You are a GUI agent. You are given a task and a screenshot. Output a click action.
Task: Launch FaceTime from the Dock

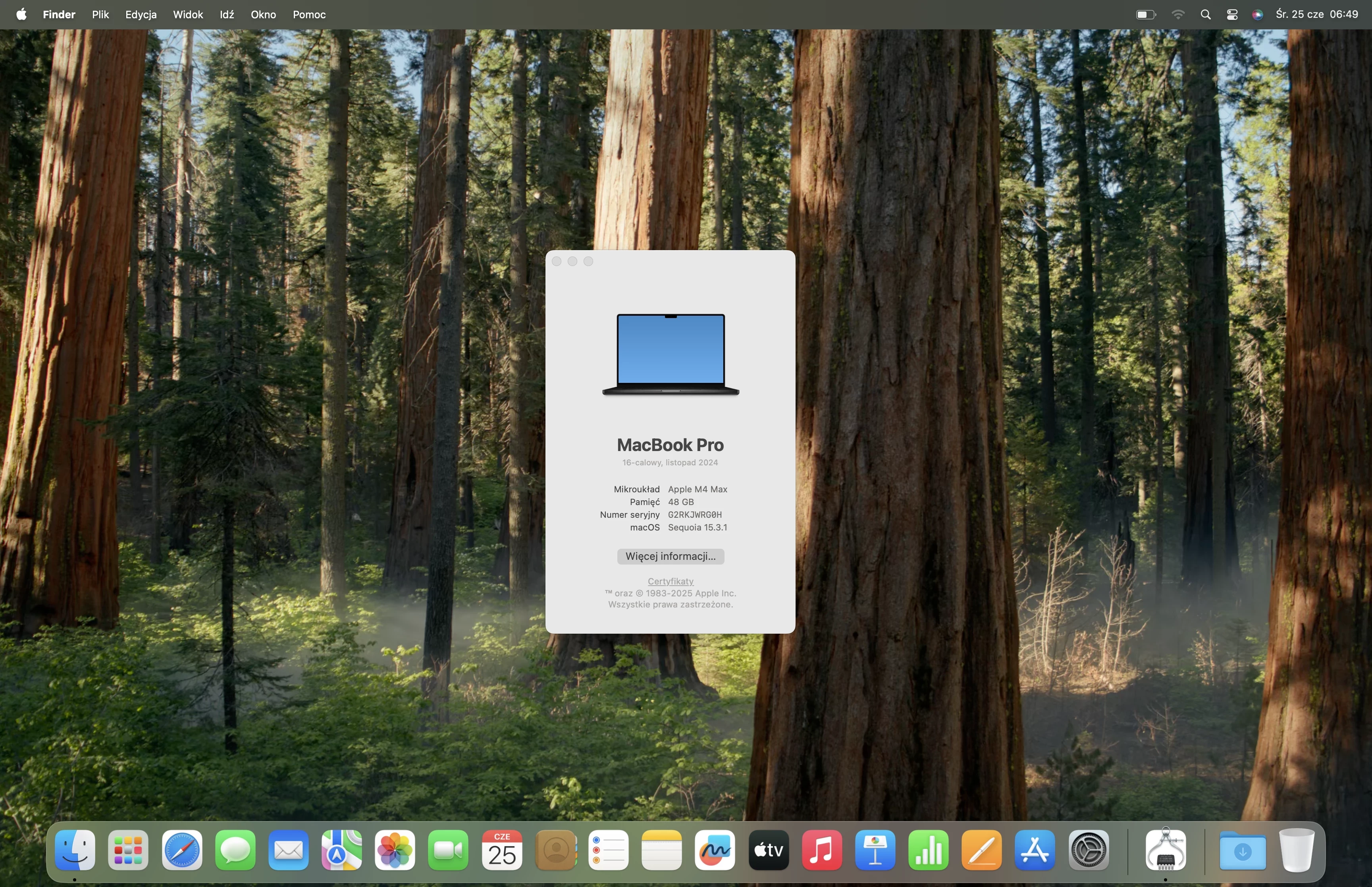449,850
